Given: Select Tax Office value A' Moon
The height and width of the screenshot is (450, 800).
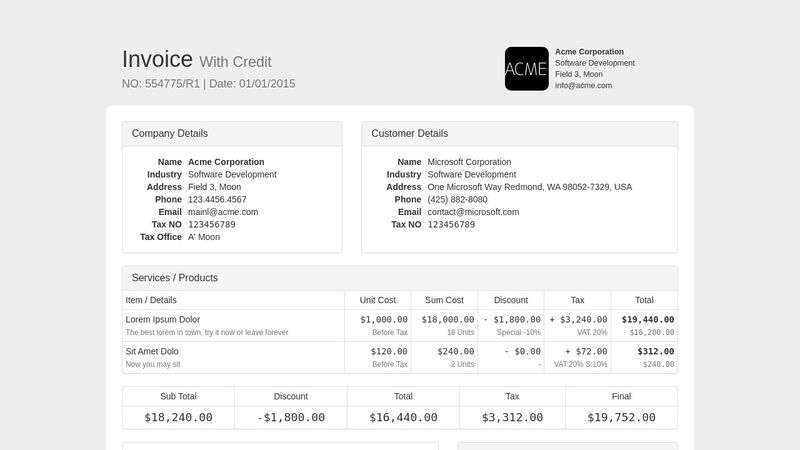Looking at the screenshot, I should point(204,237).
